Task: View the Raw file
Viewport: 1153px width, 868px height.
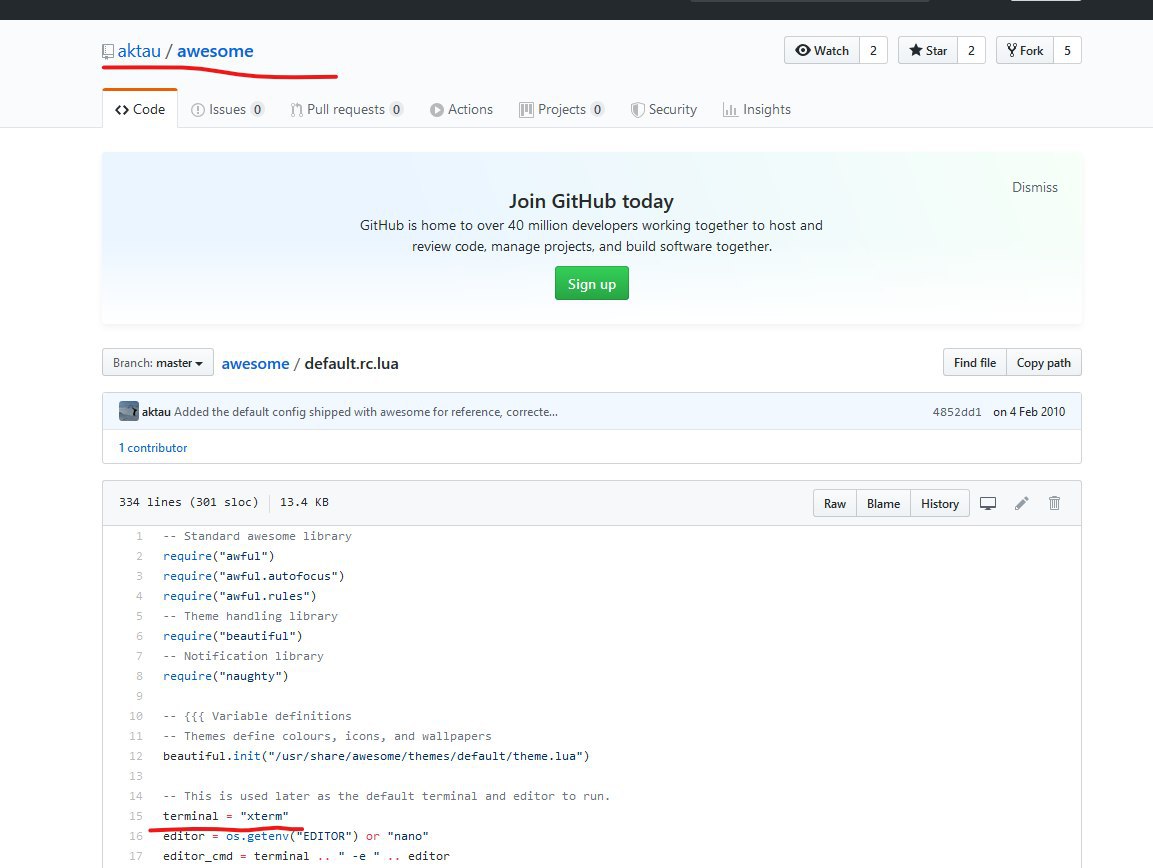Action: pos(835,503)
